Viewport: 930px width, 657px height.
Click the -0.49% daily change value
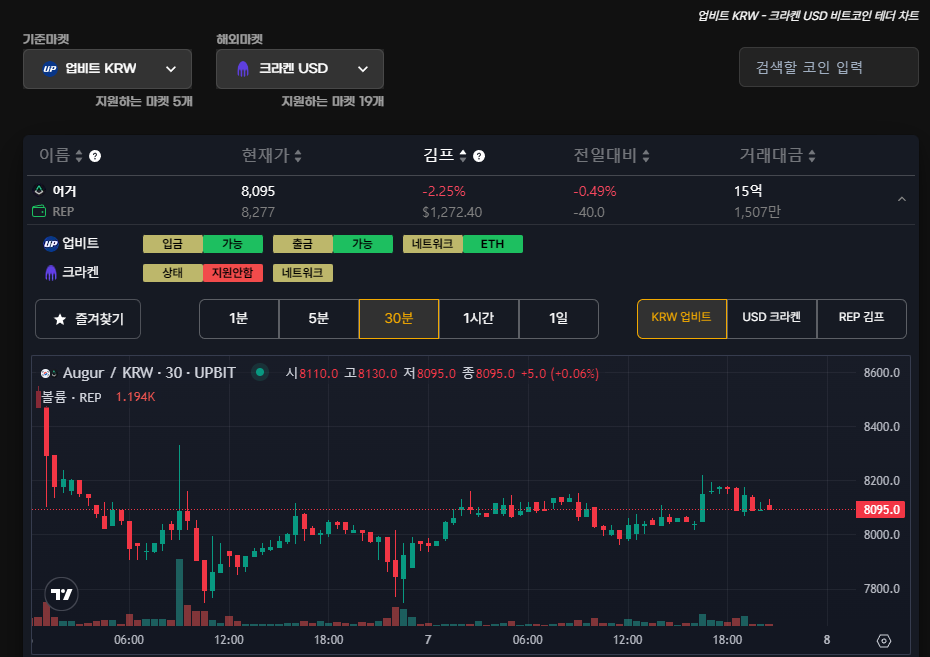tap(594, 192)
